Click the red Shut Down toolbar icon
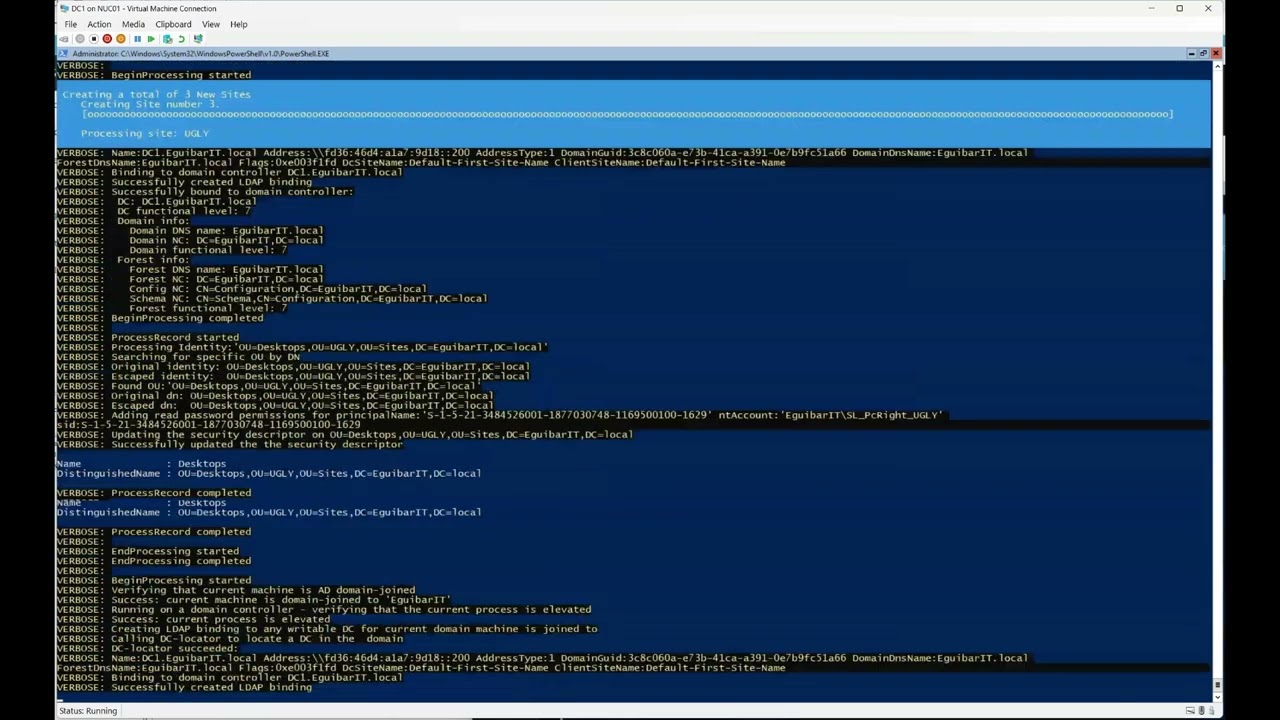This screenshot has height=720, width=1280. [107, 39]
